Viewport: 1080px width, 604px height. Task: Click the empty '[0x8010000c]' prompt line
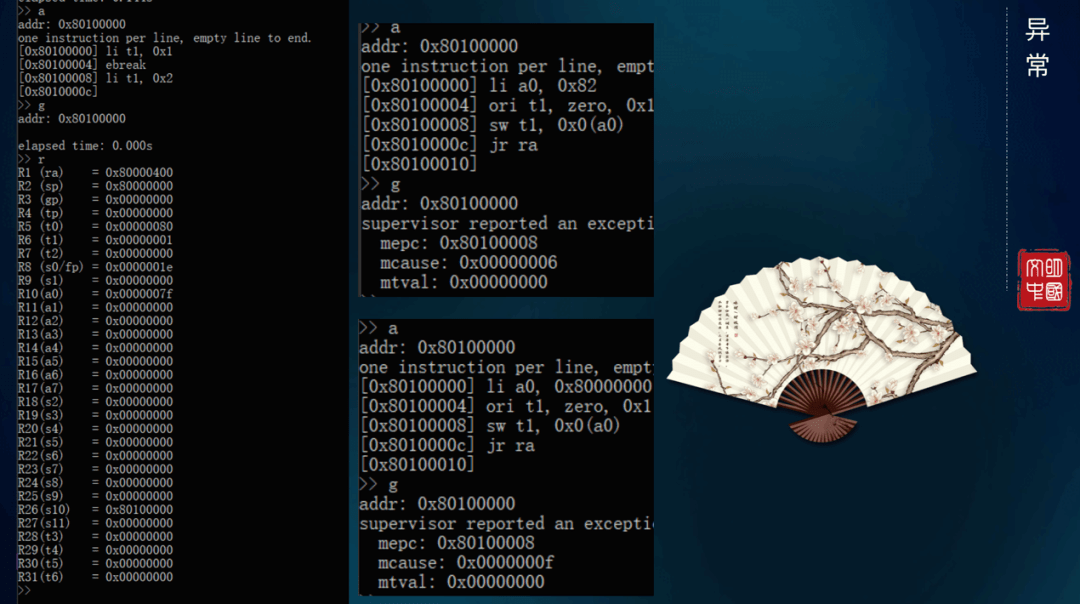(58, 92)
